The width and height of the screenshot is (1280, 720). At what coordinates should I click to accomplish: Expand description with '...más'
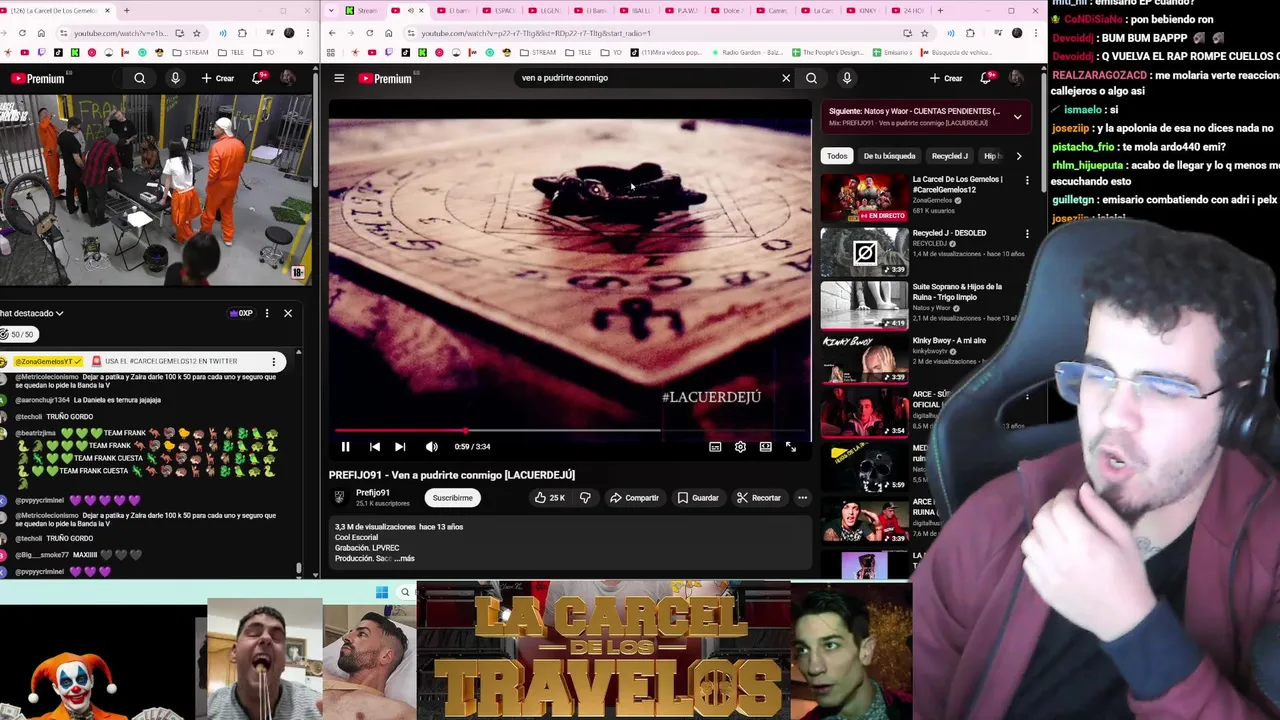404,559
